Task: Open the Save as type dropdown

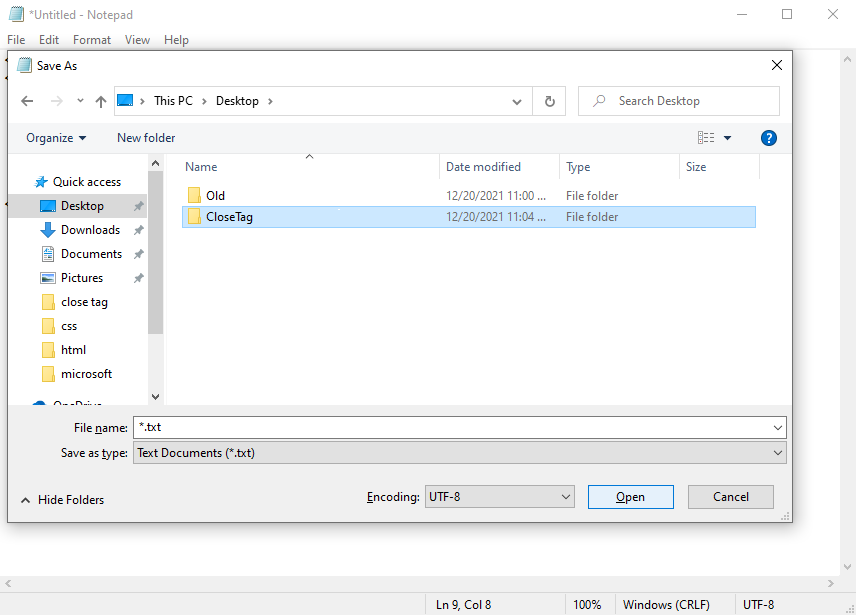Action: (x=778, y=453)
